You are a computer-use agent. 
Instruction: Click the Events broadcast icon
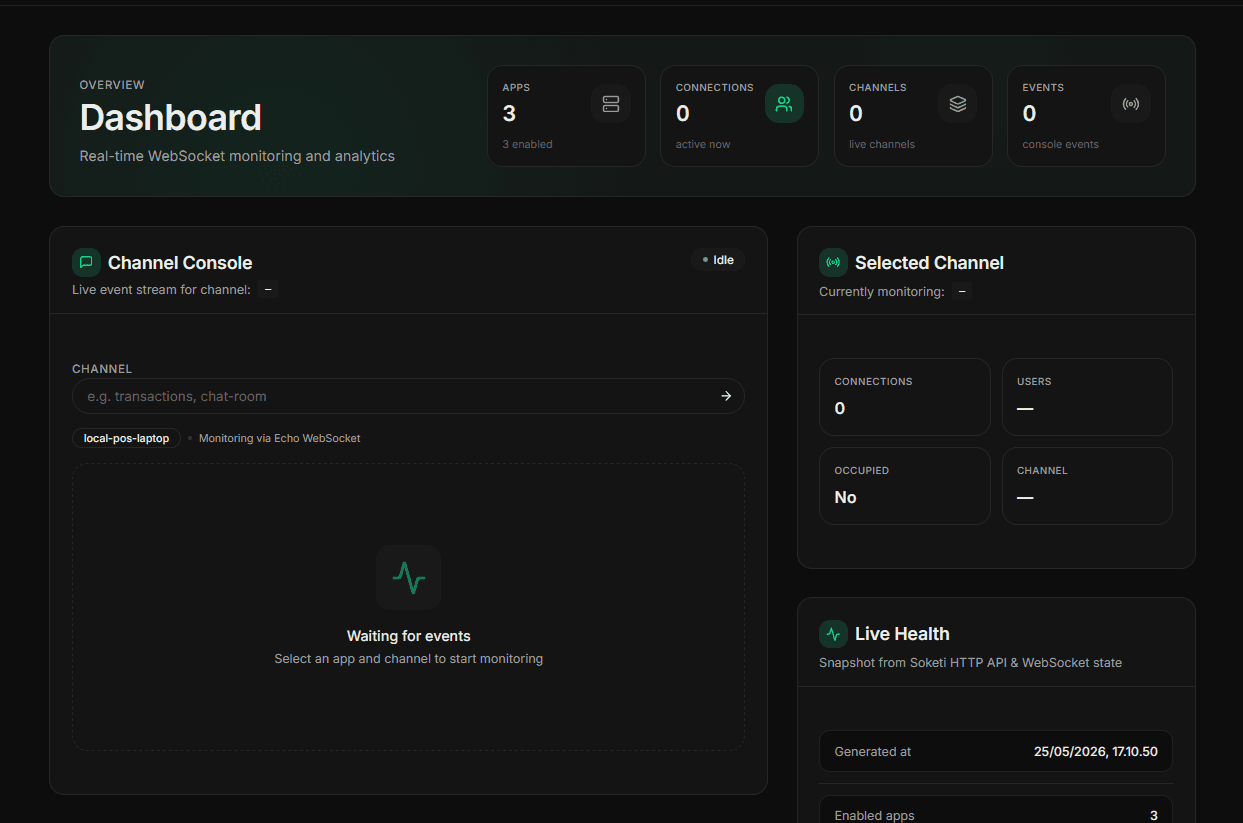tap(1131, 104)
